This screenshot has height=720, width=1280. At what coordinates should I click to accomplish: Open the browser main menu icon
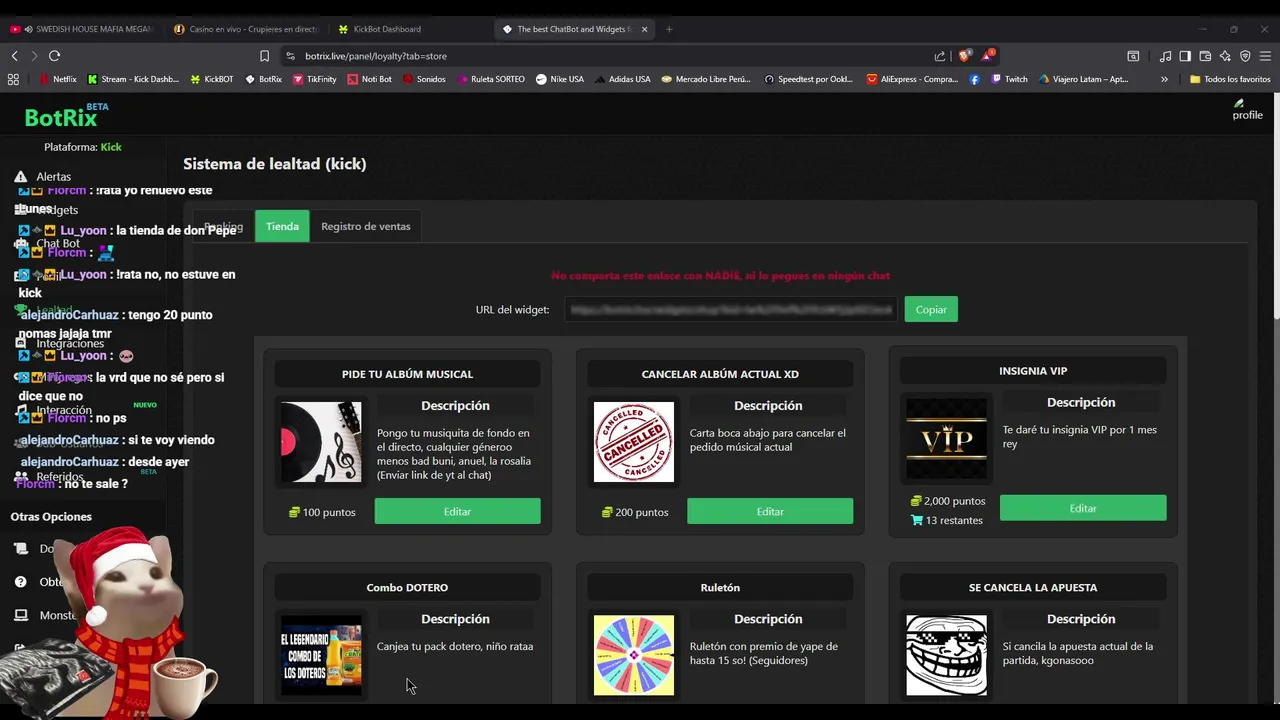[1265, 56]
